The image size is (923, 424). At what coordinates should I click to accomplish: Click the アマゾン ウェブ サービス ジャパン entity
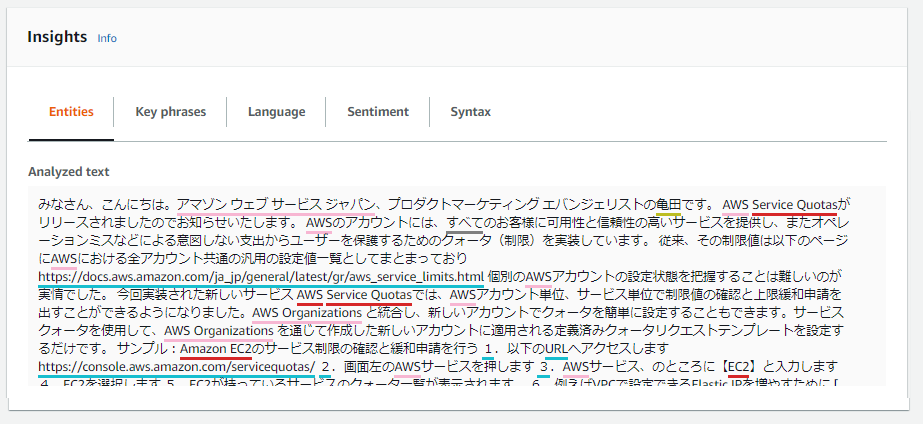coord(276,205)
